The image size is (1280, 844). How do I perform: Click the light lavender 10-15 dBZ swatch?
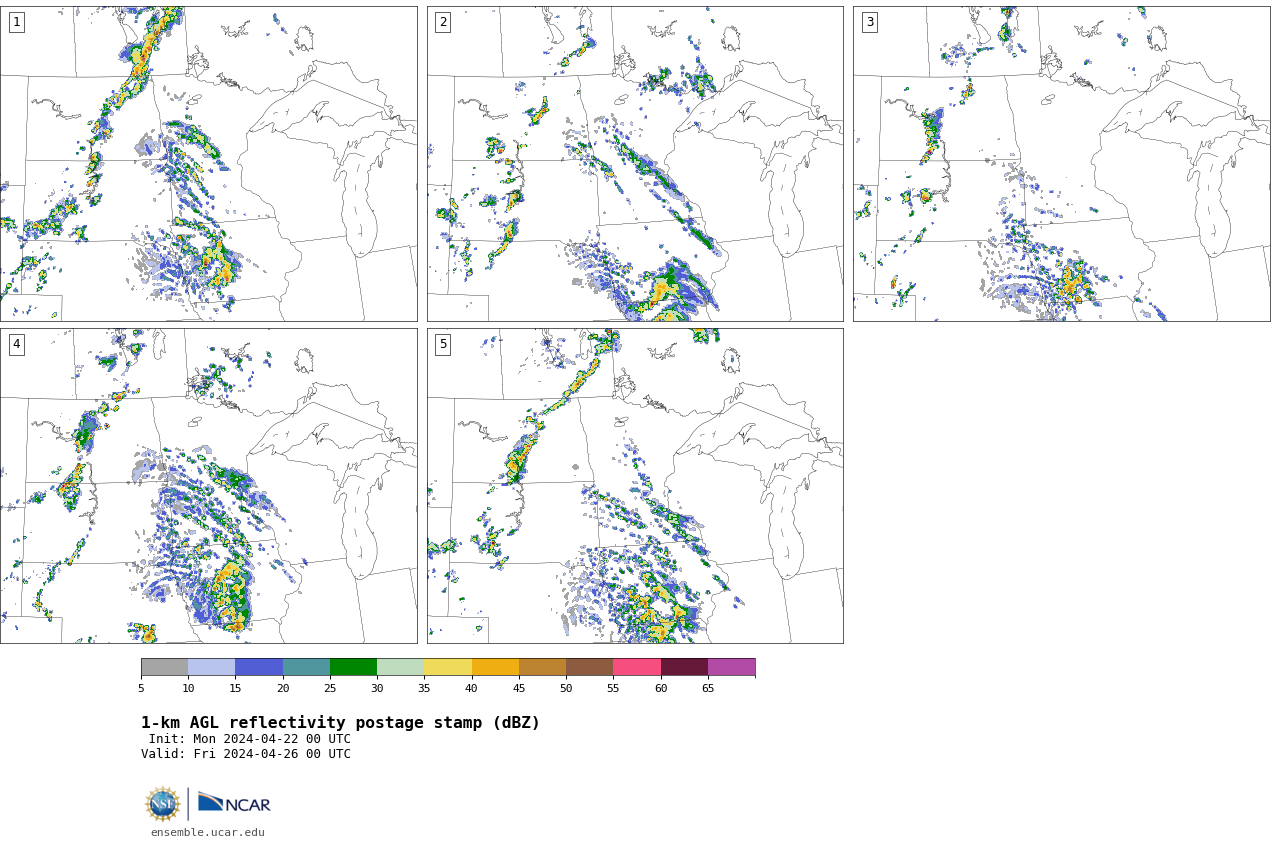(211, 667)
